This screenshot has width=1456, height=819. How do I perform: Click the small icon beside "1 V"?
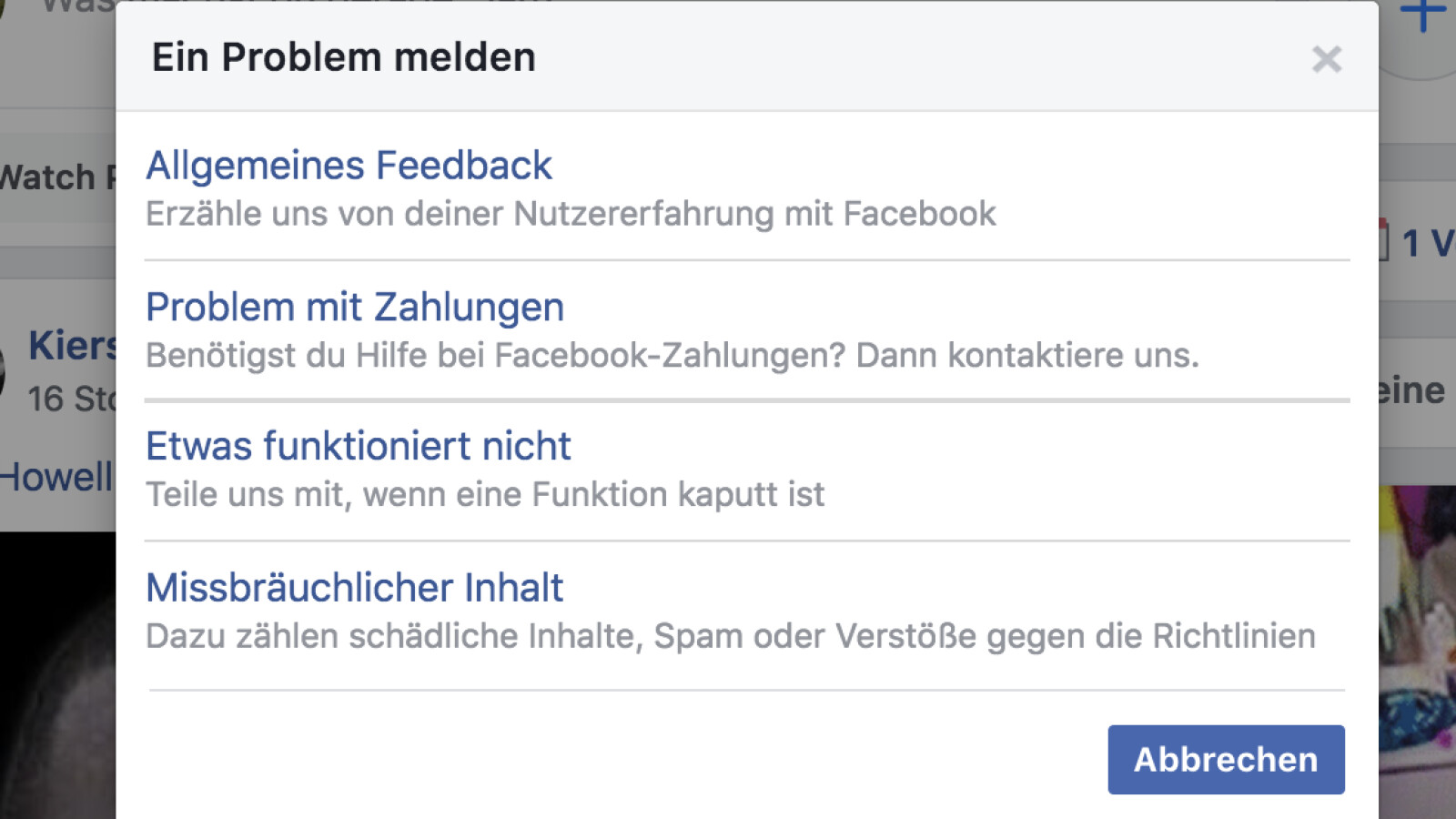coord(1384,241)
